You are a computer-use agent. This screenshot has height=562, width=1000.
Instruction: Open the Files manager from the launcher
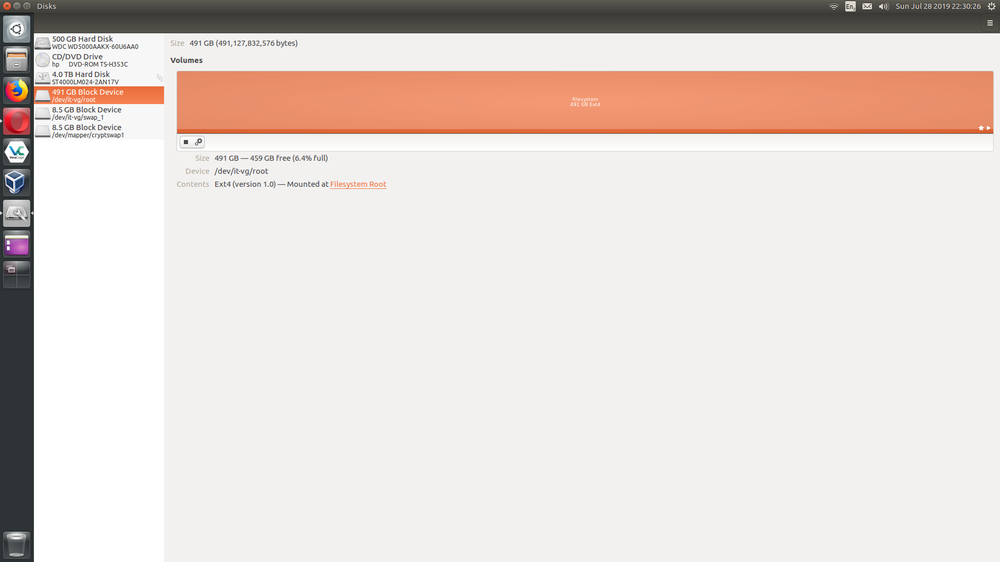tap(17, 60)
